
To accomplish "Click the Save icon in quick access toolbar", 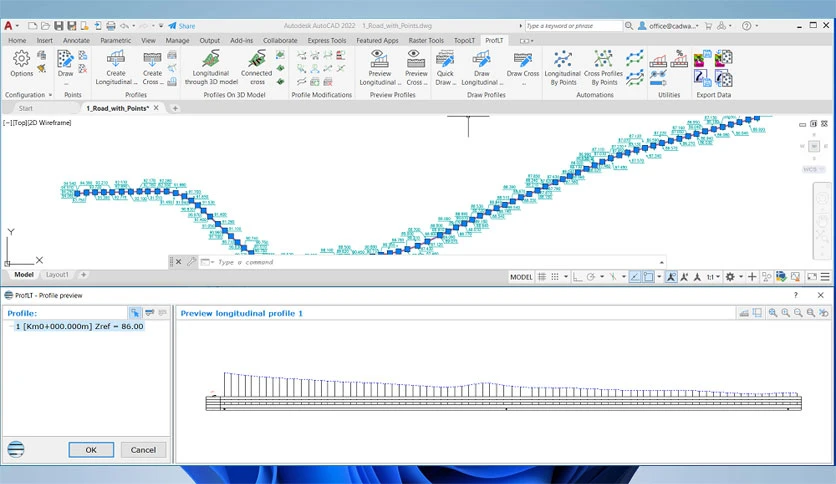I will pos(59,26).
